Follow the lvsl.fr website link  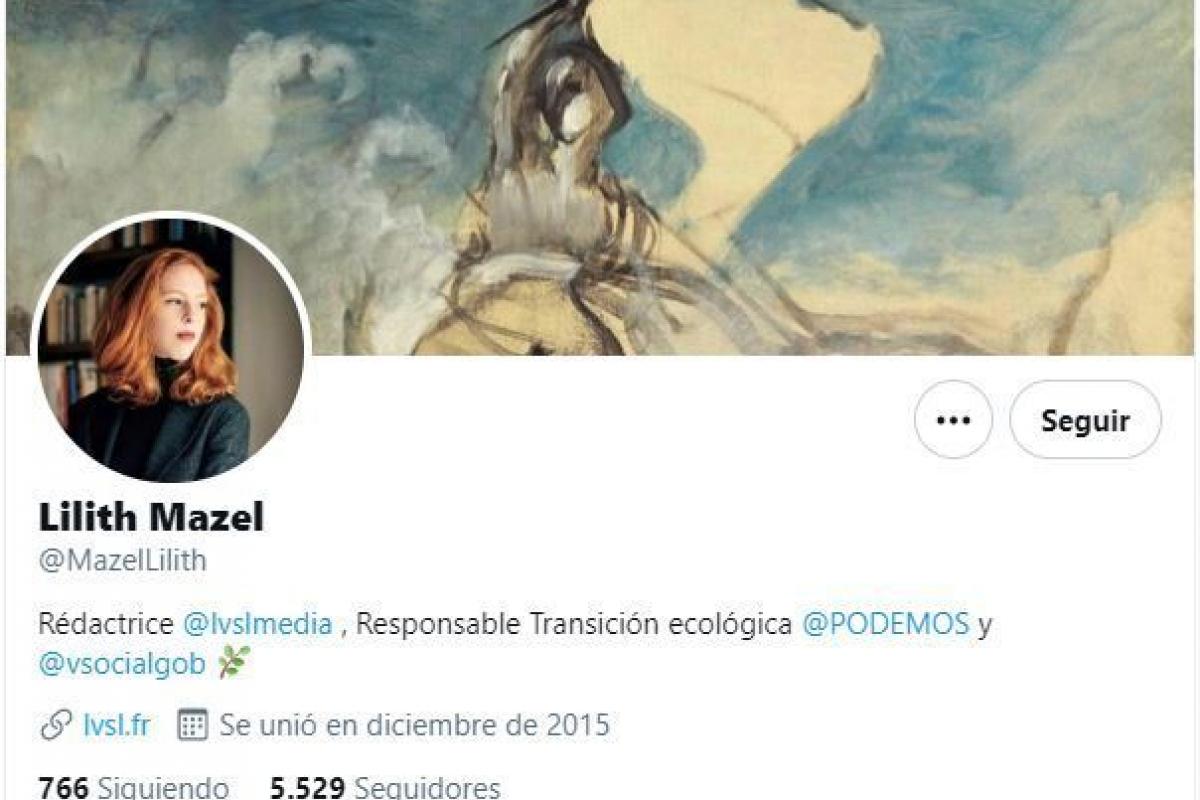tap(116, 725)
